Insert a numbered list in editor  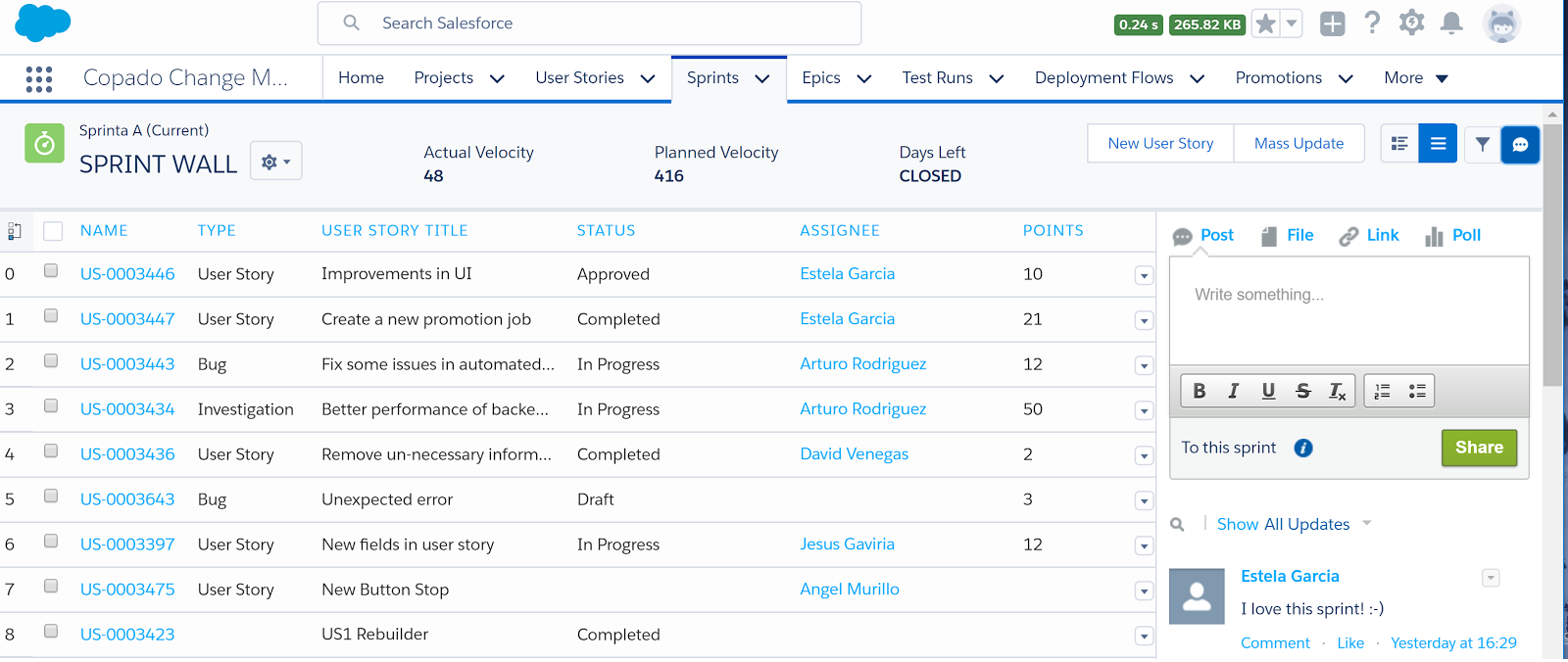(x=1383, y=391)
